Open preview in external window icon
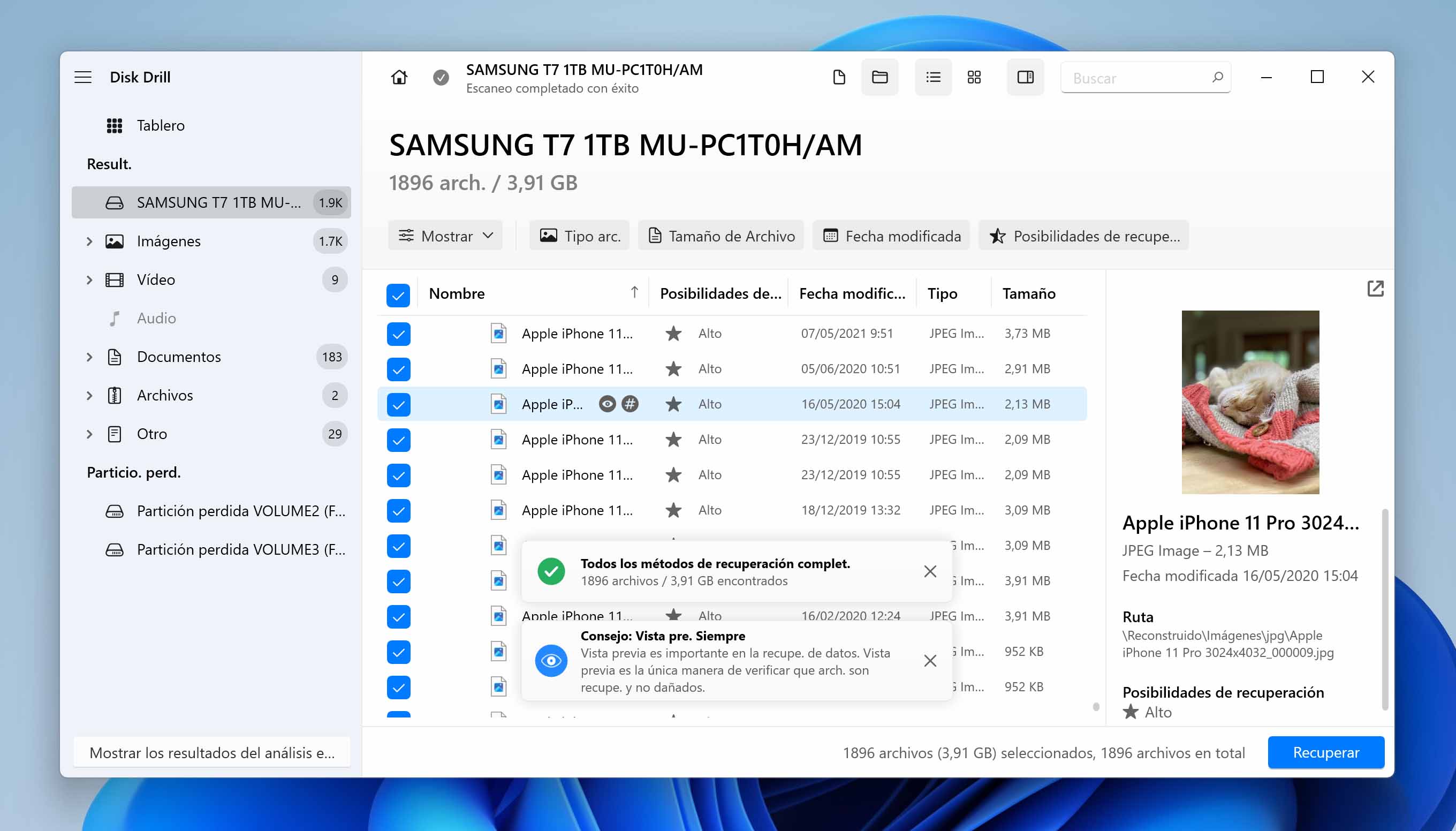This screenshot has height=831, width=1456. [1375, 289]
